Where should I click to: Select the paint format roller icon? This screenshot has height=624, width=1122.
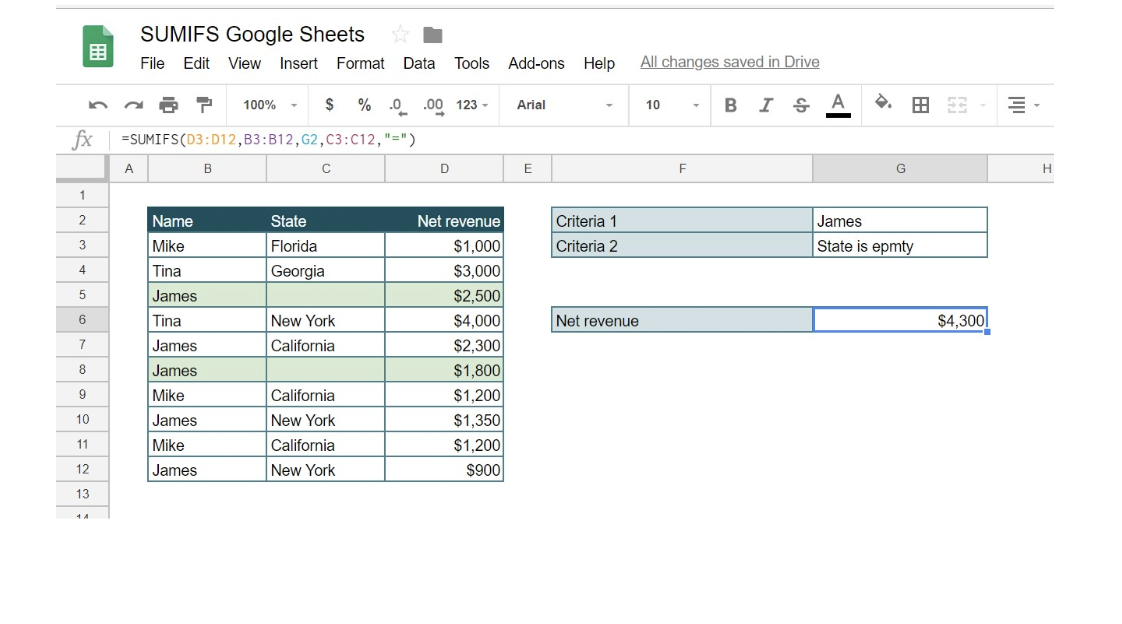[x=204, y=105]
